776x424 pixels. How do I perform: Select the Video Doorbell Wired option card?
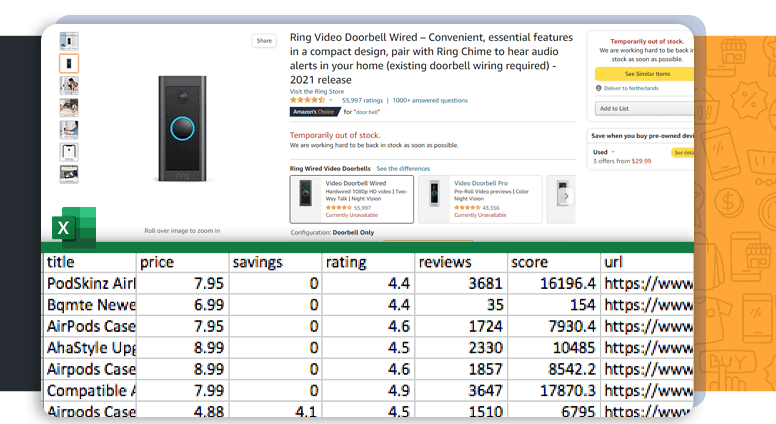click(x=352, y=199)
